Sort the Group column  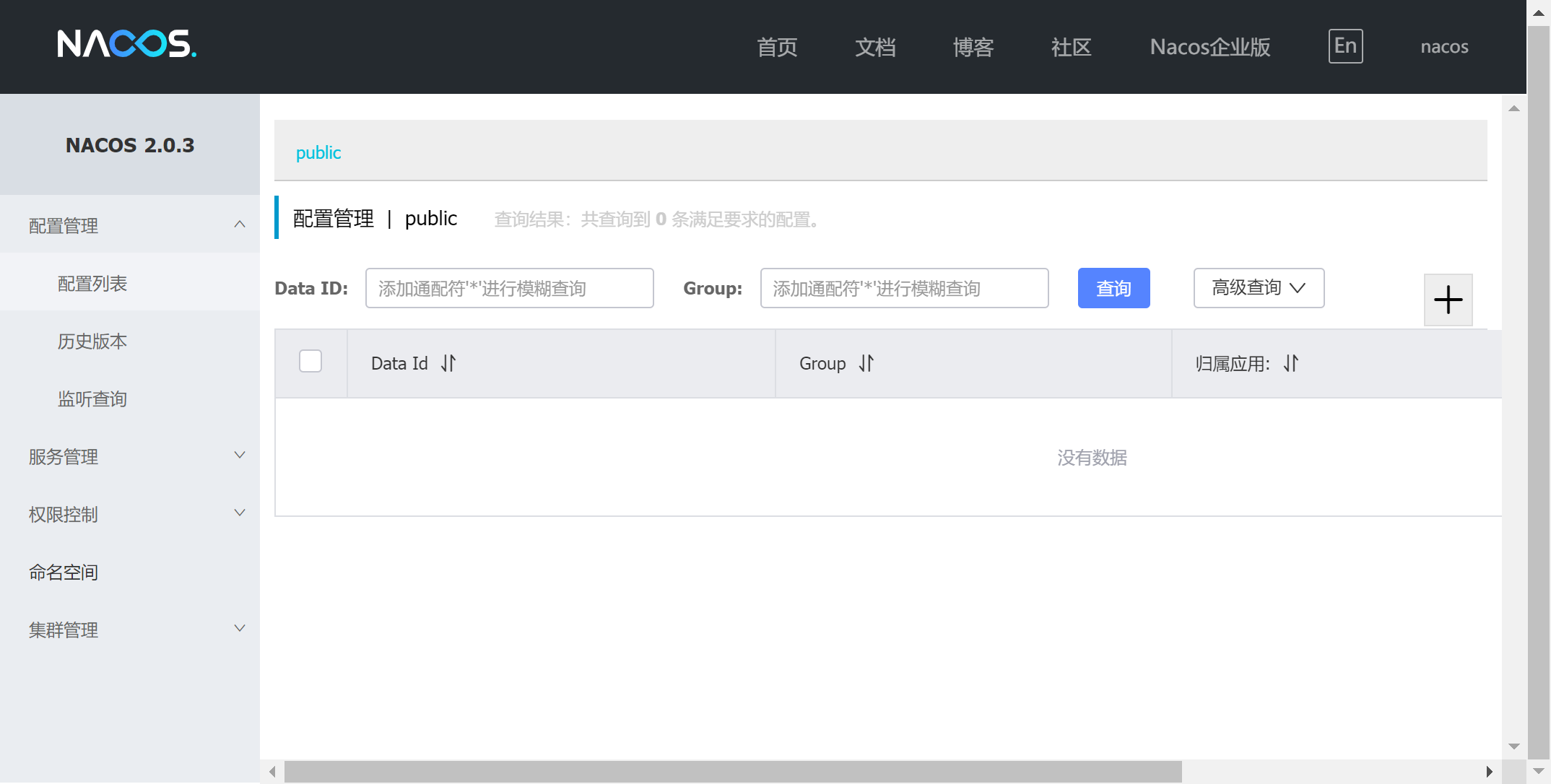point(866,363)
